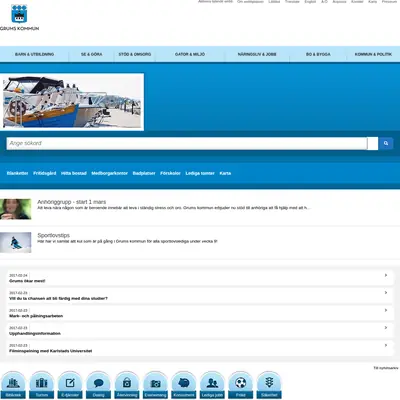
Task: Open the Turism icon shortcut
Action: (42, 385)
